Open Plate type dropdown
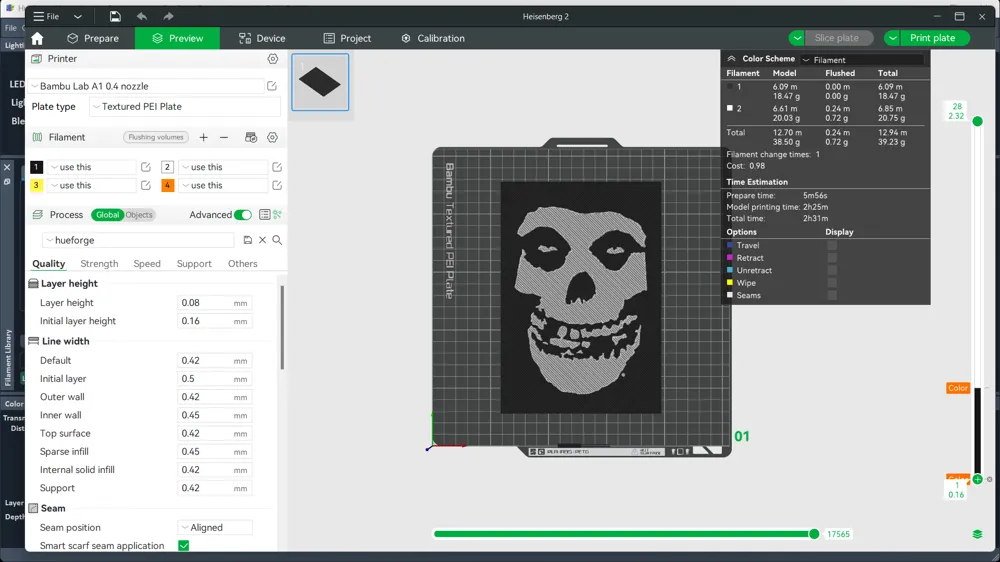 click(184, 107)
